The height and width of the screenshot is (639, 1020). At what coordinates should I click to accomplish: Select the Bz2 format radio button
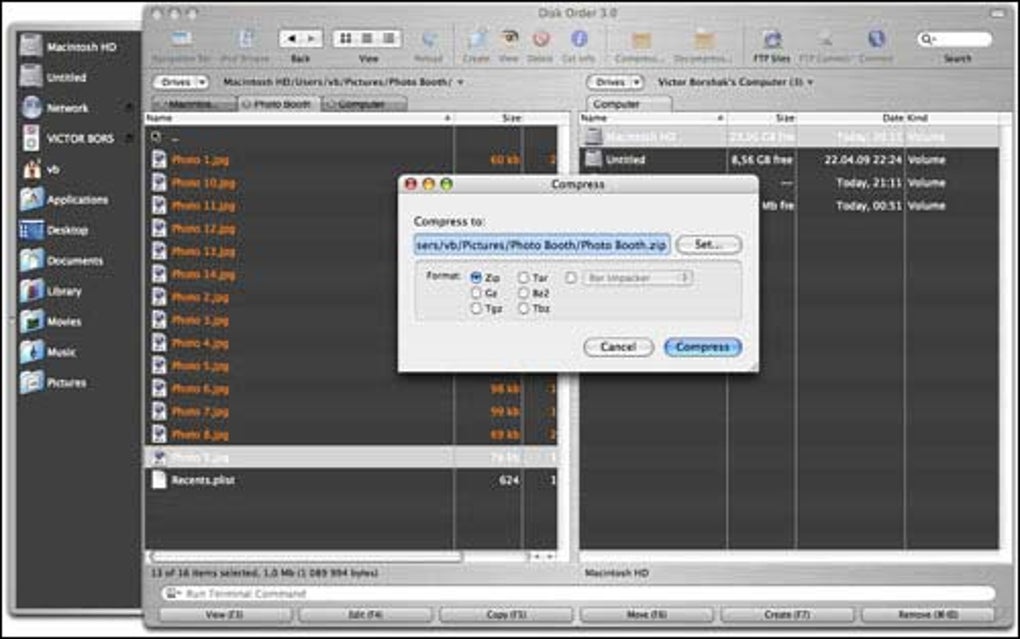coord(524,293)
